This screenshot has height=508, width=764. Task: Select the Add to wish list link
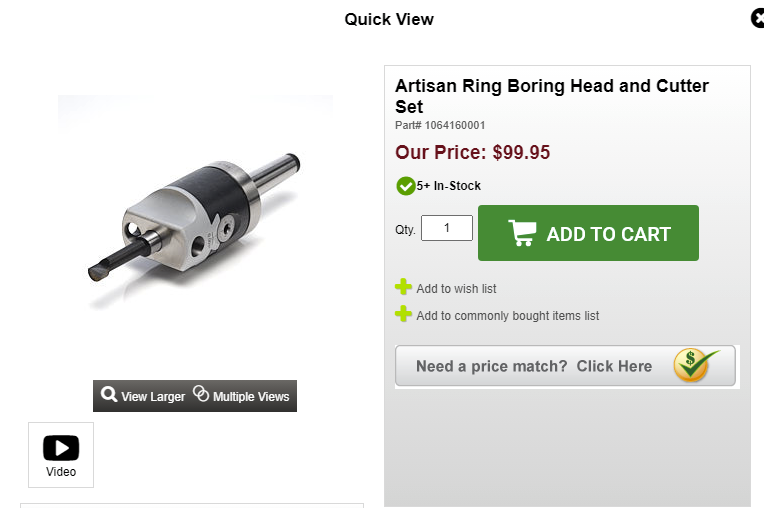coord(456,289)
